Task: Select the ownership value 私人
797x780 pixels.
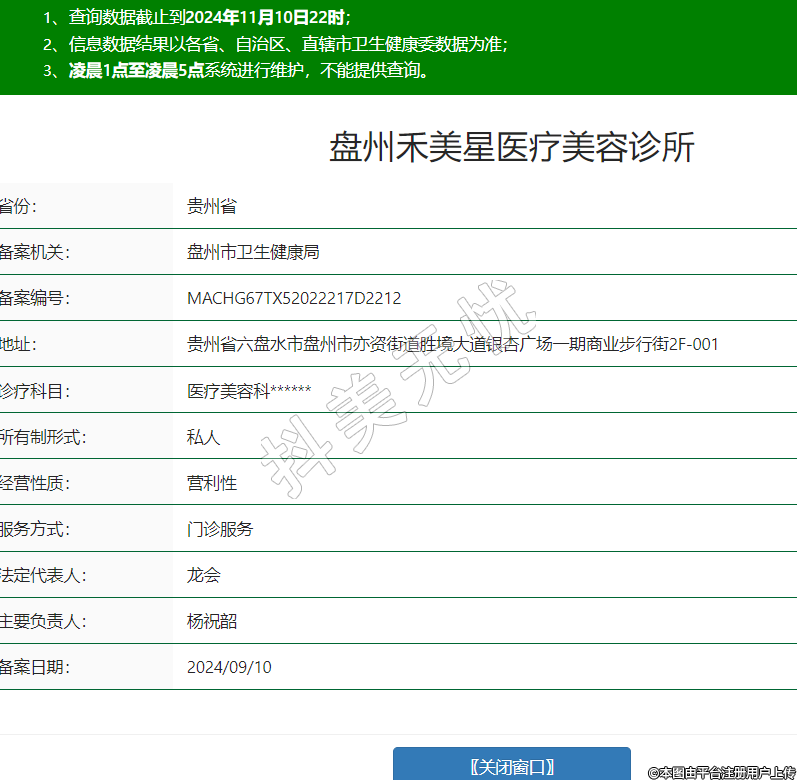Action: pyautogui.click(x=203, y=437)
